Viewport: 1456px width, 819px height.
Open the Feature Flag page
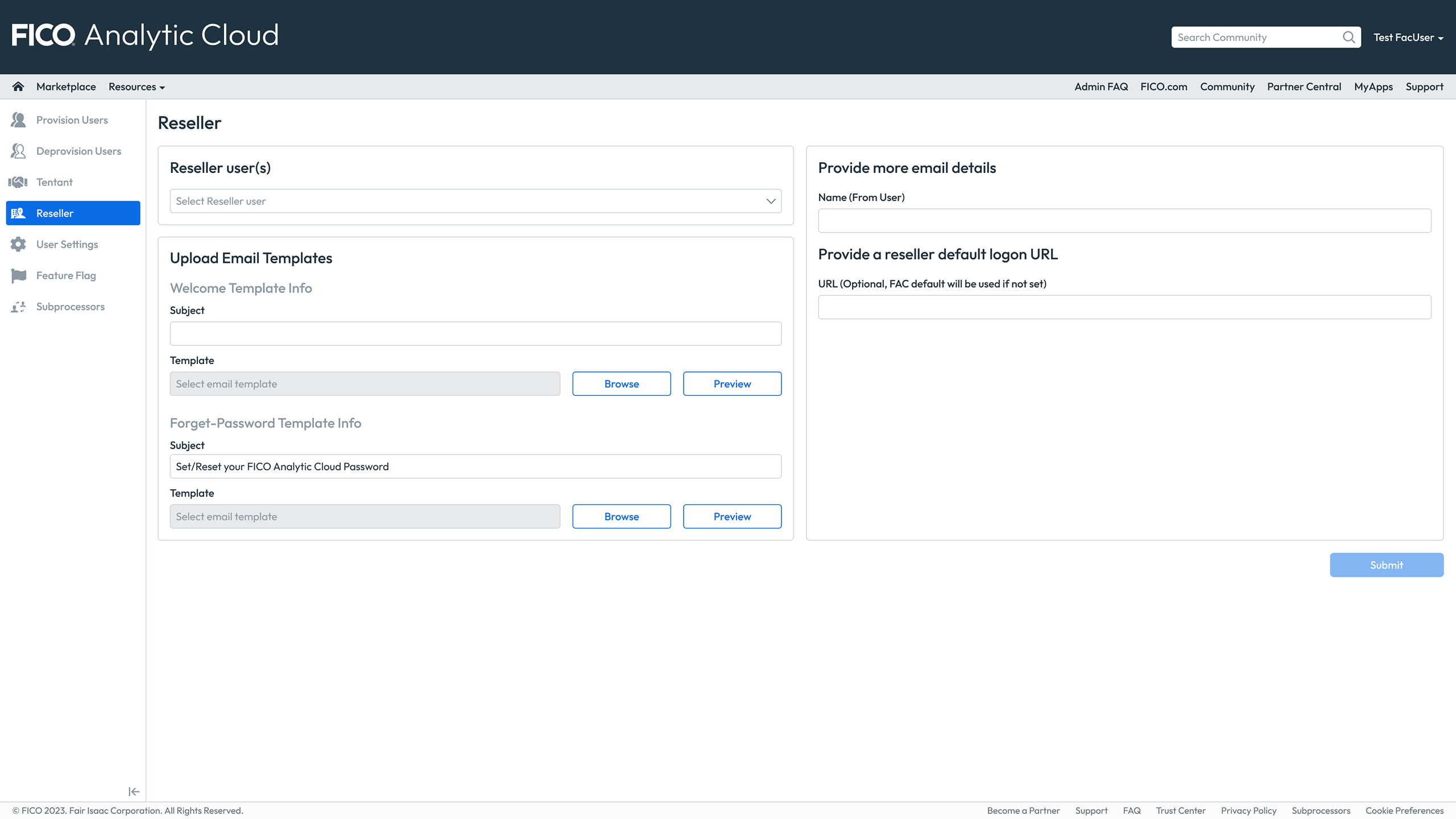point(73,276)
